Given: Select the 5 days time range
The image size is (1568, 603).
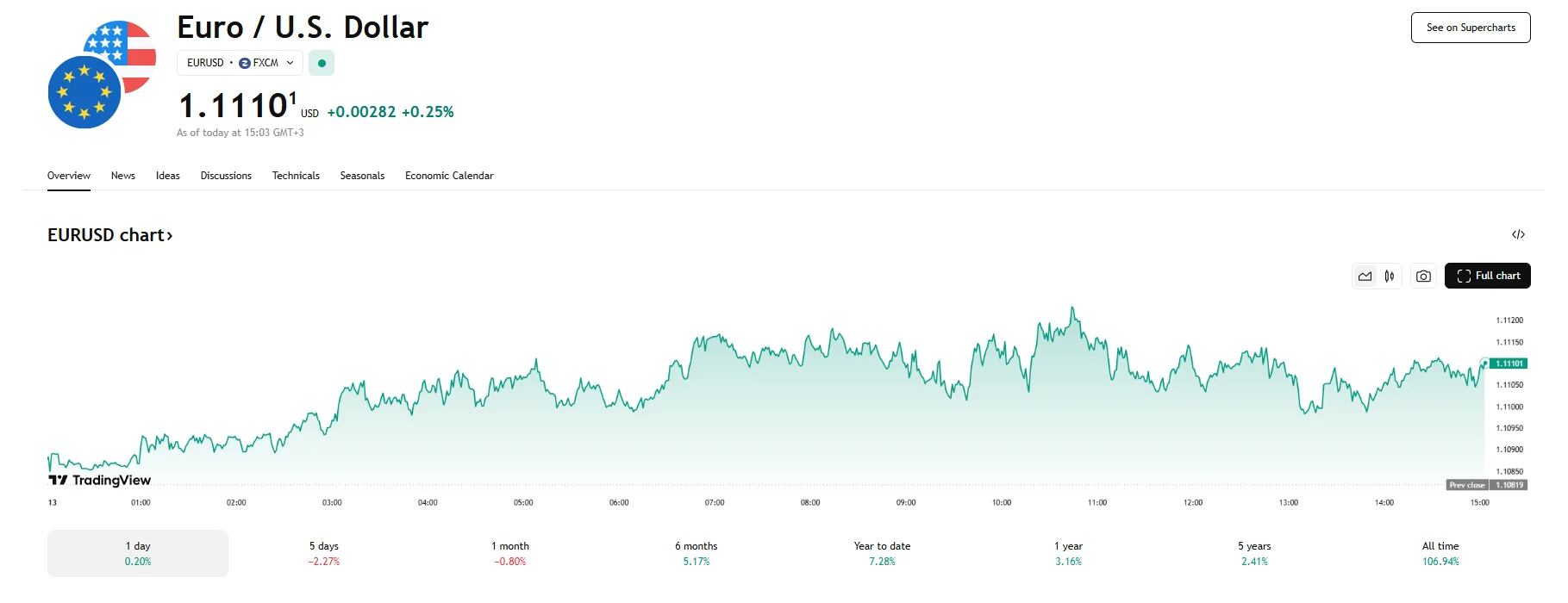Looking at the screenshot, I should click(324, 553).
